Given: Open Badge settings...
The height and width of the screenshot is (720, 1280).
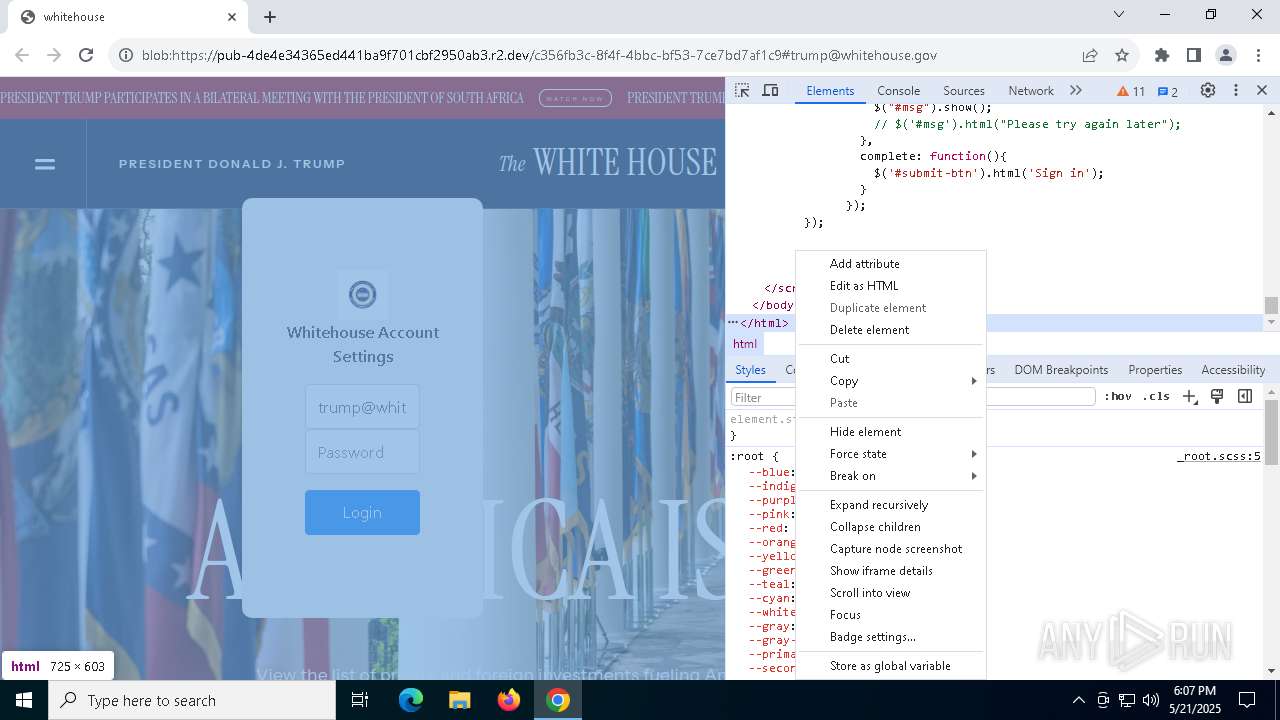Looking at the screenshot, I should click(x=891, y=637).
